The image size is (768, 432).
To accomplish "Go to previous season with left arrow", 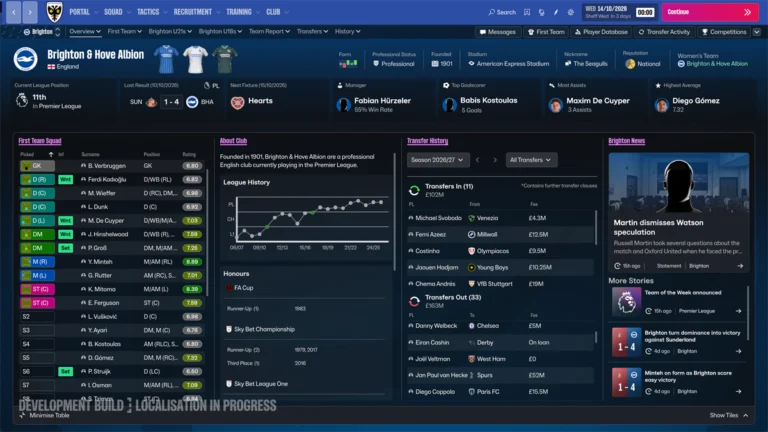I will coord(478,160).
